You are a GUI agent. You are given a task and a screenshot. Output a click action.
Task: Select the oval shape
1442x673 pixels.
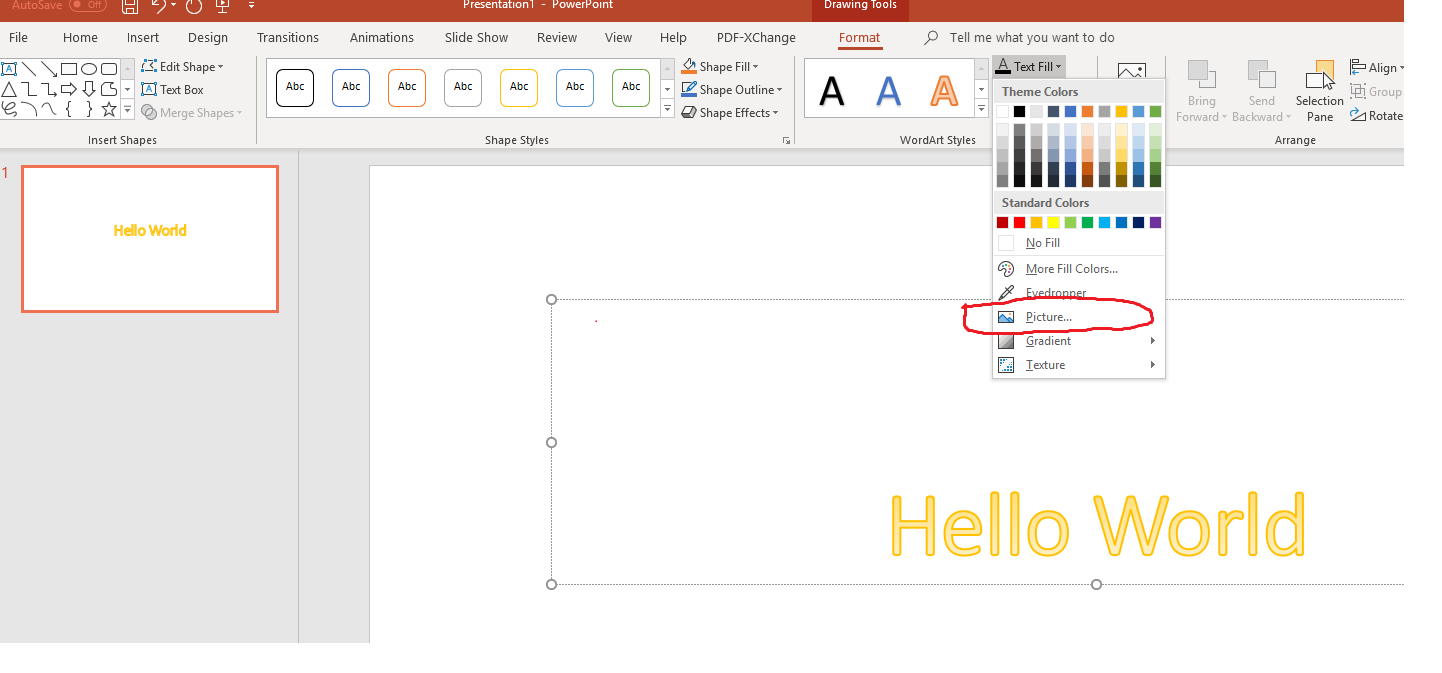coord(89,69)
